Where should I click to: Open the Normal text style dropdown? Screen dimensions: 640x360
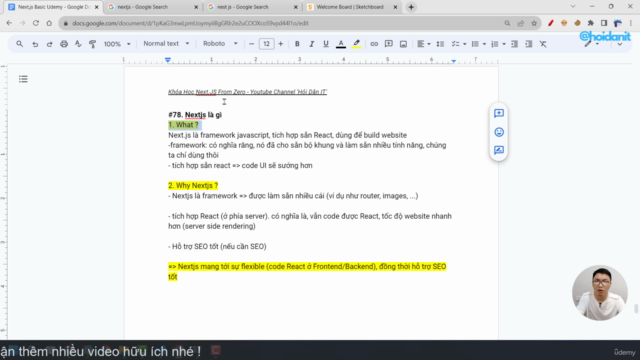(x=166, y=44)
